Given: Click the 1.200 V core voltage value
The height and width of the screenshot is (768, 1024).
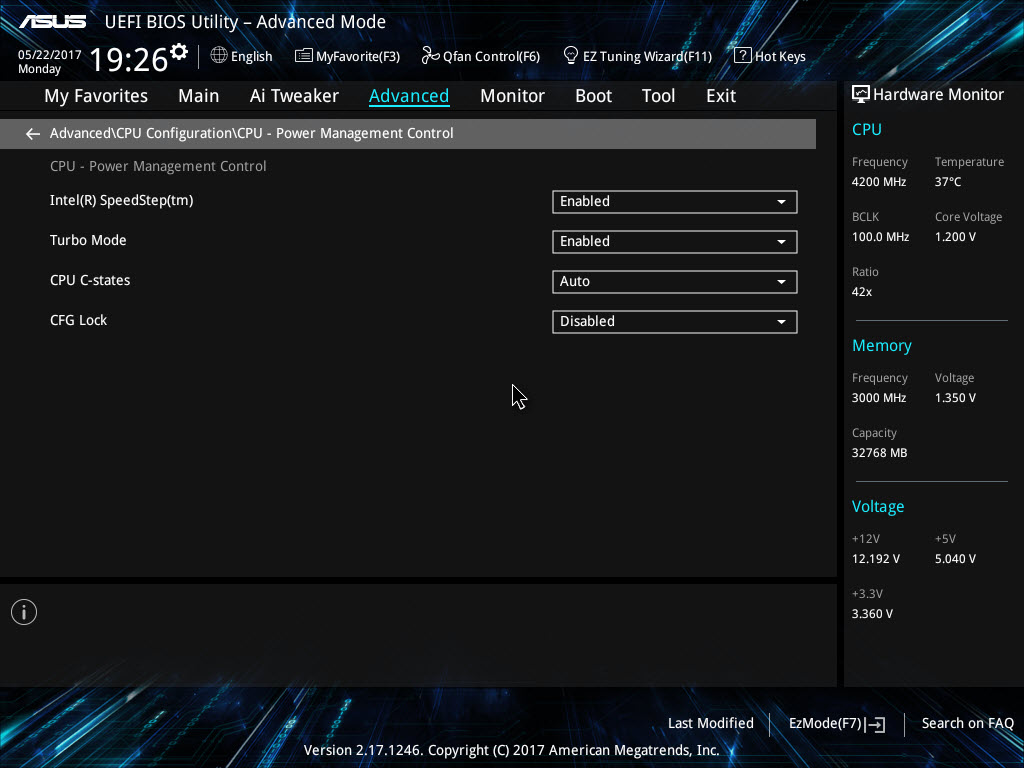Looking at the screenshot, I should [955, 237].
